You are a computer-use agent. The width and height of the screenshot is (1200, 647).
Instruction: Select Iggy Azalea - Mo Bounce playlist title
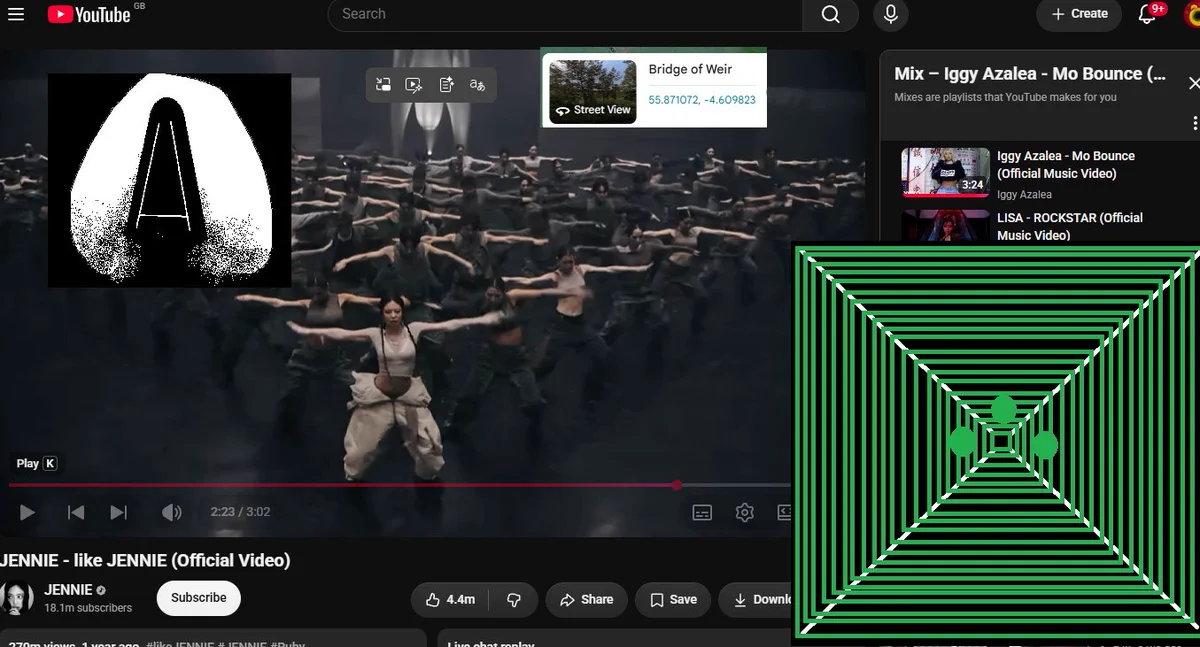1066,165
